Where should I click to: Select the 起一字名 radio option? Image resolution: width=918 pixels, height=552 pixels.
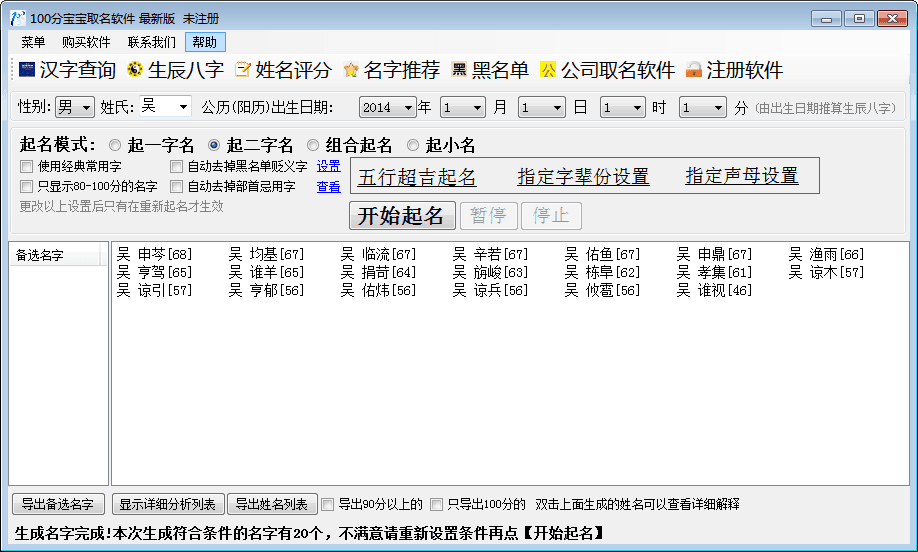[x=115, y=145]
